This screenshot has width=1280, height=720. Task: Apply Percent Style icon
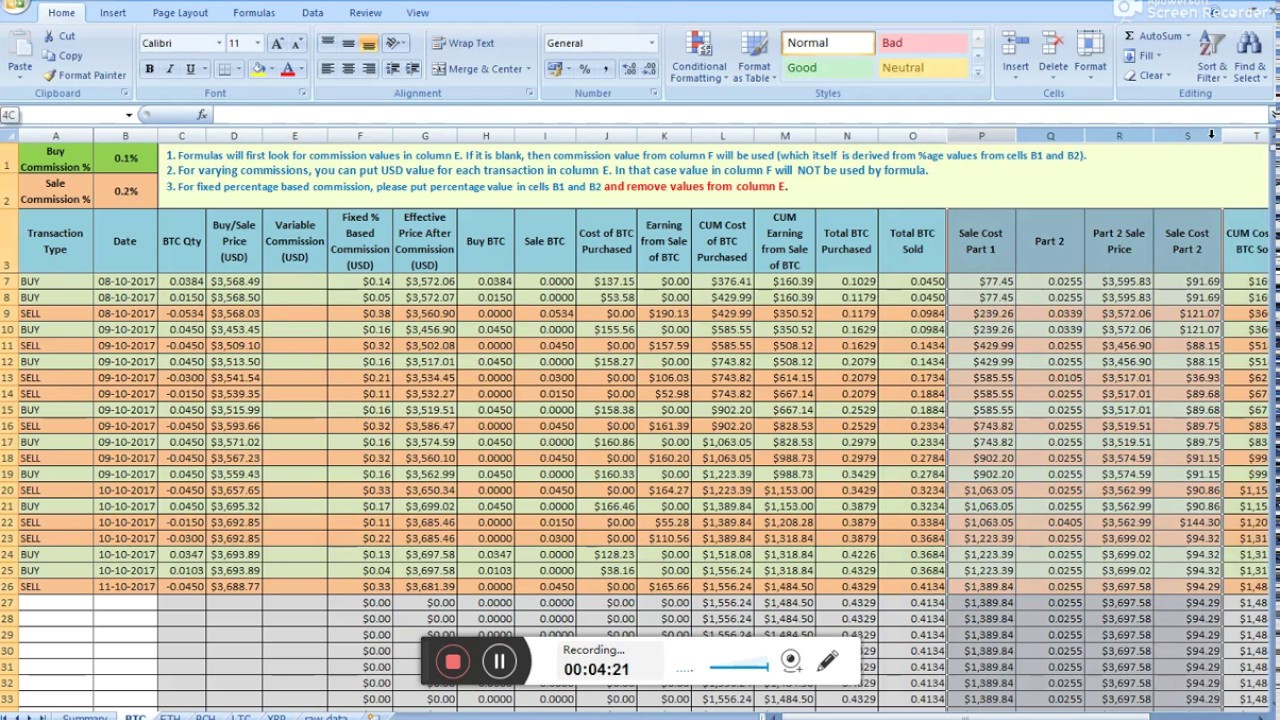(585, 69)
